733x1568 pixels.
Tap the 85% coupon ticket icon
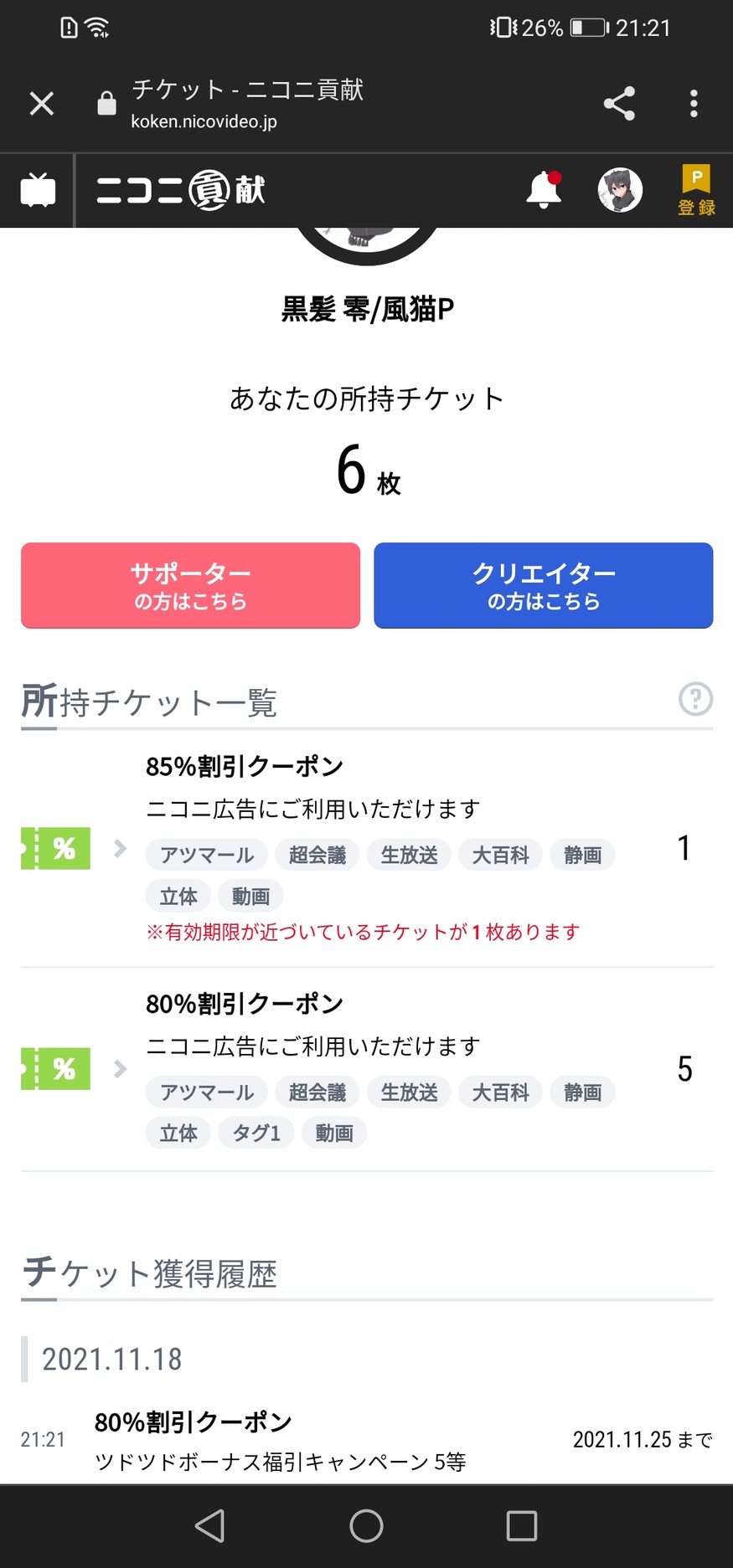tap(56, 848)
